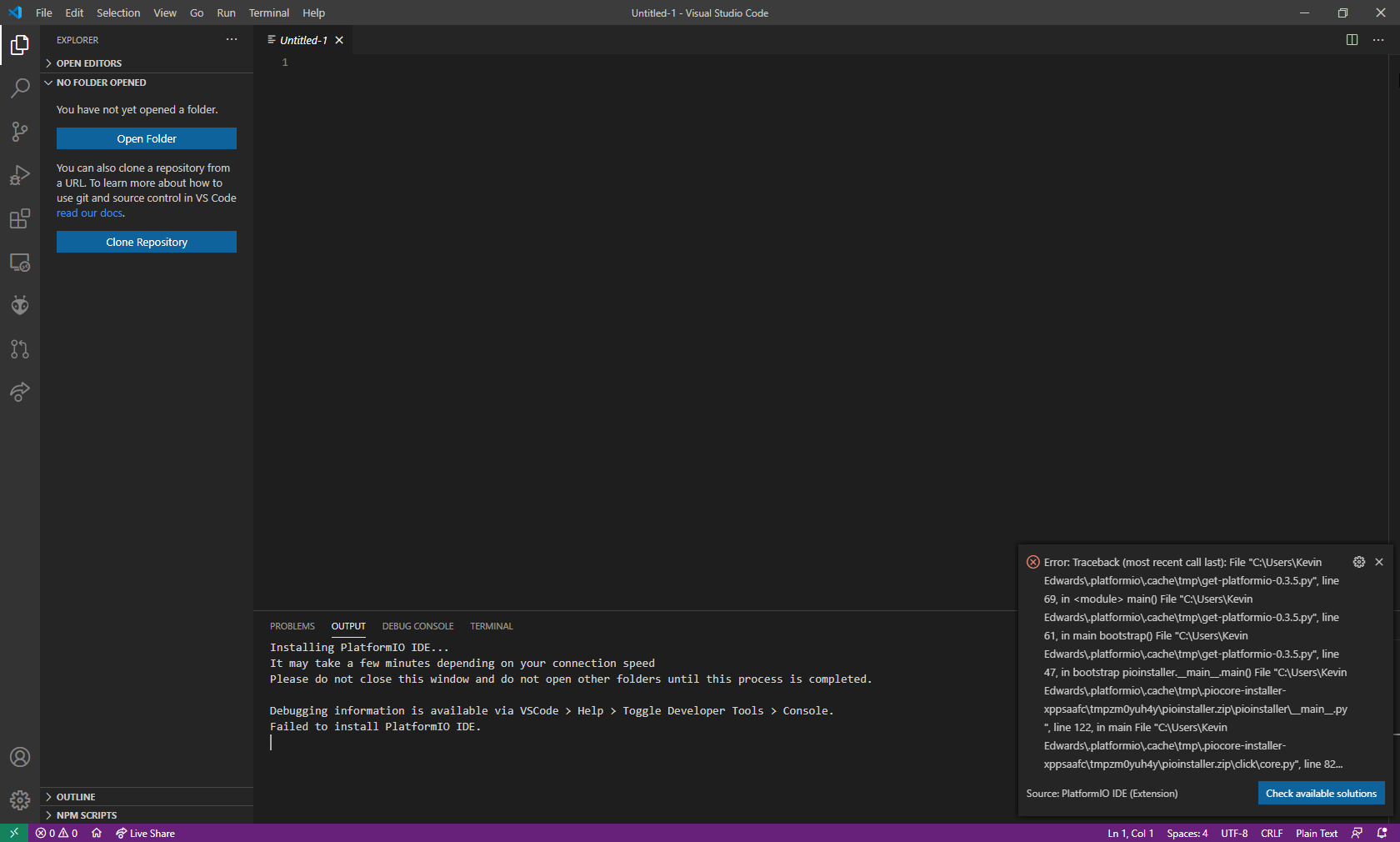
Task: Close the Untitled-1 editor tab
Action: click(339, 40)
